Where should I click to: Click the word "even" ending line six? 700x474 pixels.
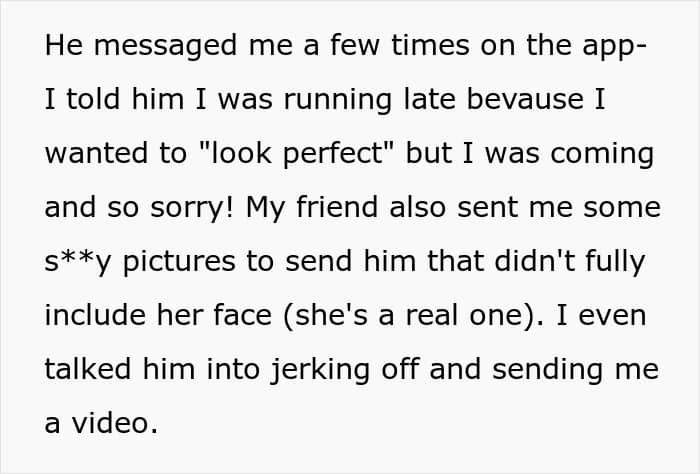pyautogui.click(x=612, y=316)
